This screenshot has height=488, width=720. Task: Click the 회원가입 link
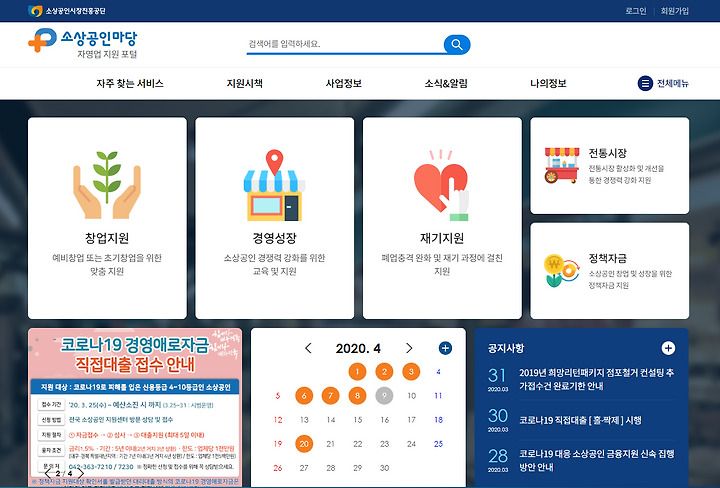[675, 11]
